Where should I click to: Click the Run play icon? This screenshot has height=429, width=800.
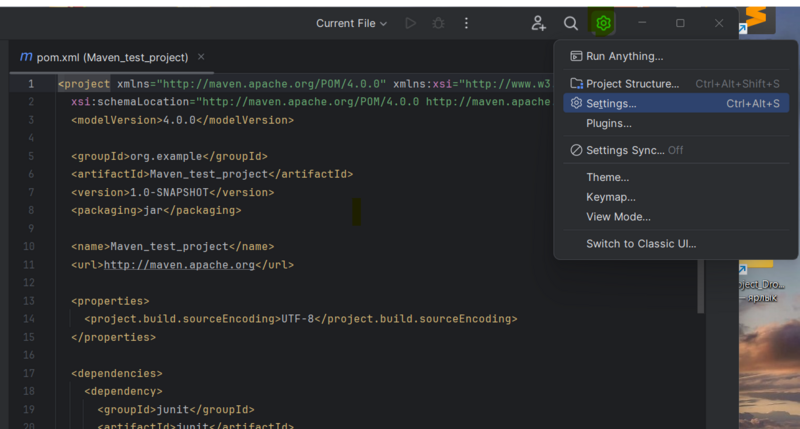pos(410,23)
